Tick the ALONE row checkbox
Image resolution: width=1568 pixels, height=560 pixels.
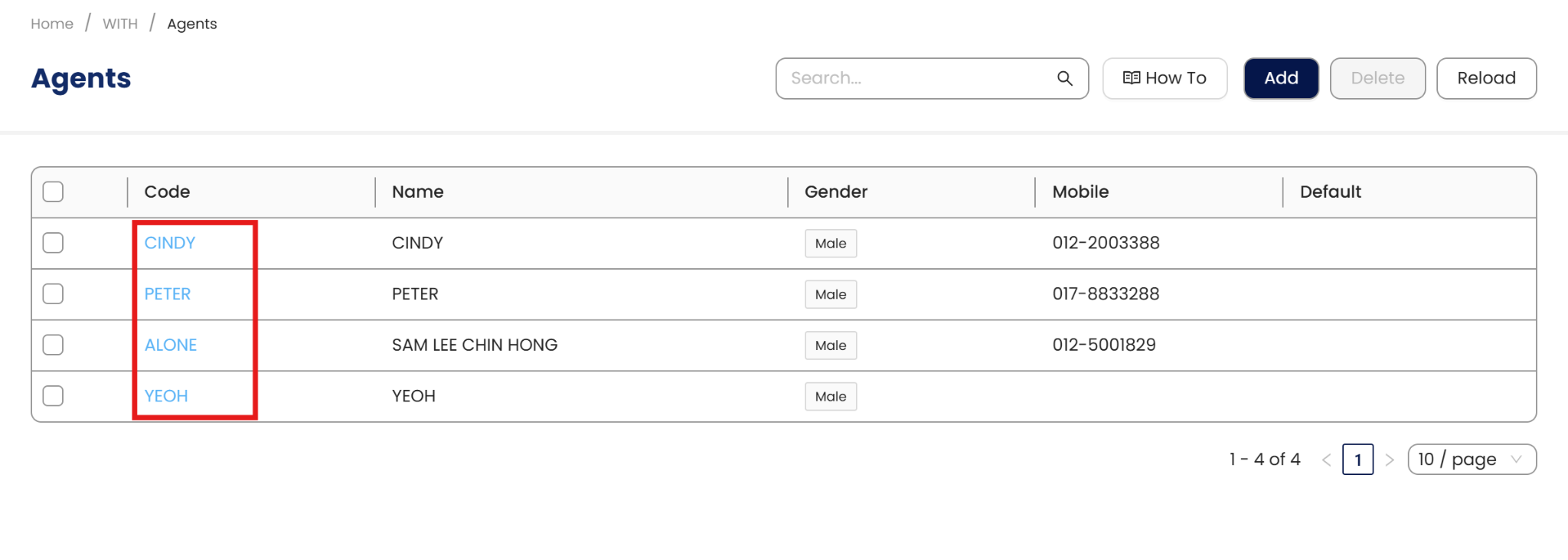click(x=53, y=345)
